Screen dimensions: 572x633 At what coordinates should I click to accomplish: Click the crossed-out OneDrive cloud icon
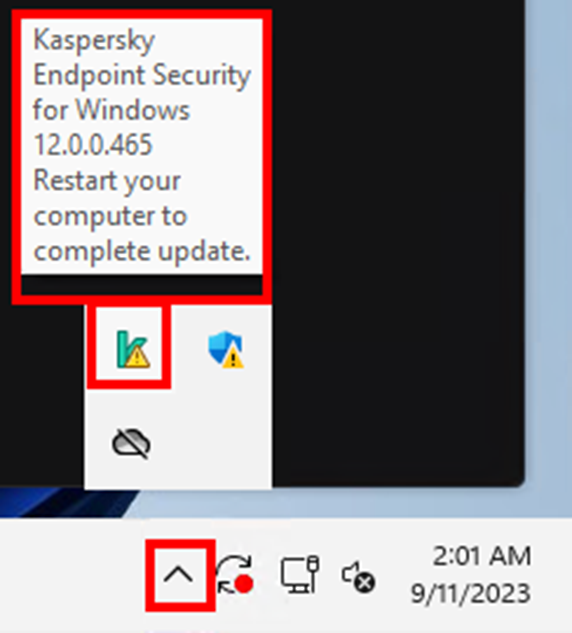point(131,443)
